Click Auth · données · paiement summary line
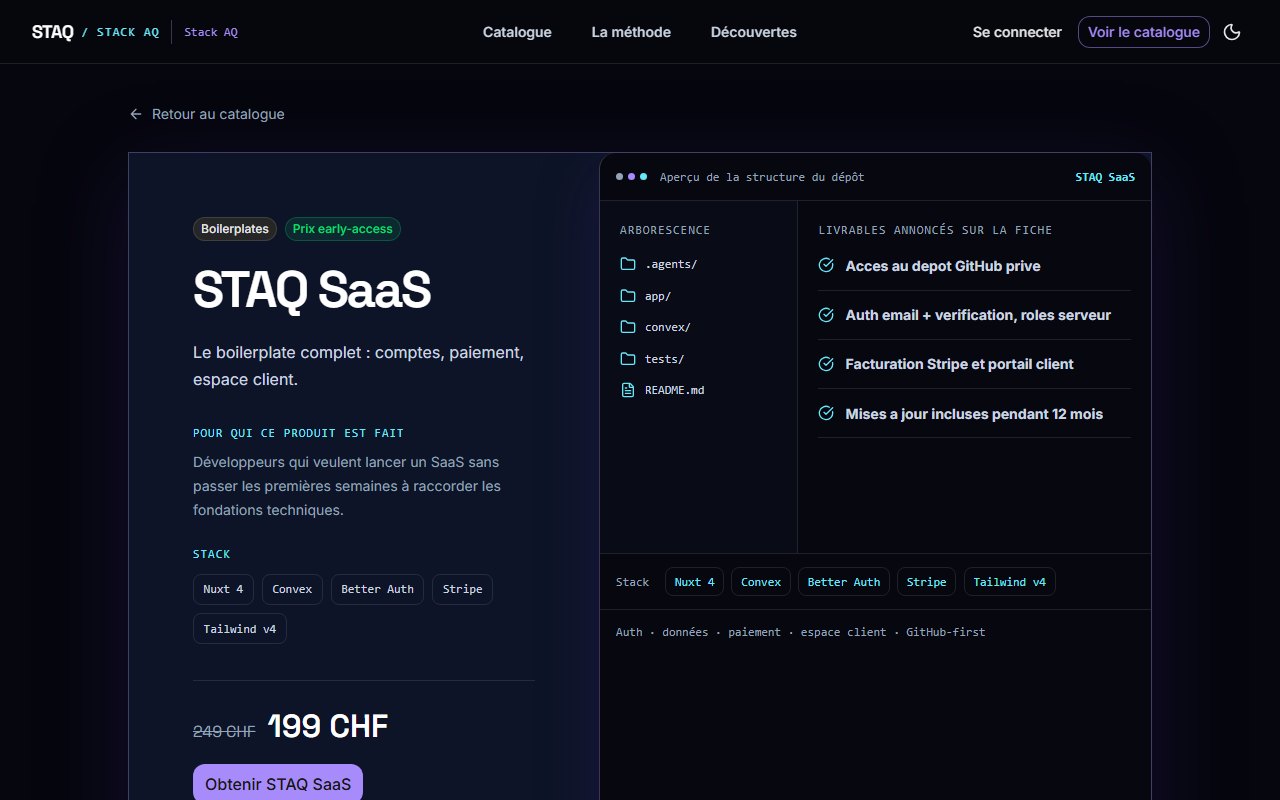The height and width of the screenshot is (800, 1280). [801, 632]
